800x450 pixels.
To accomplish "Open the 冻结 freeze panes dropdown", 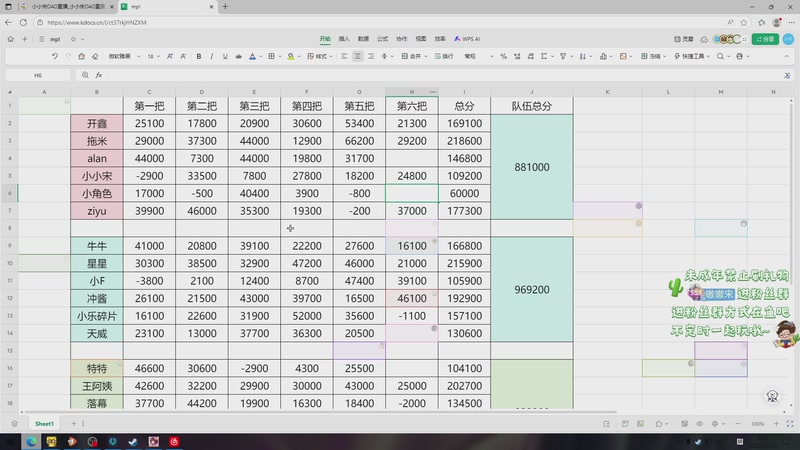I will tap(654, 56).
